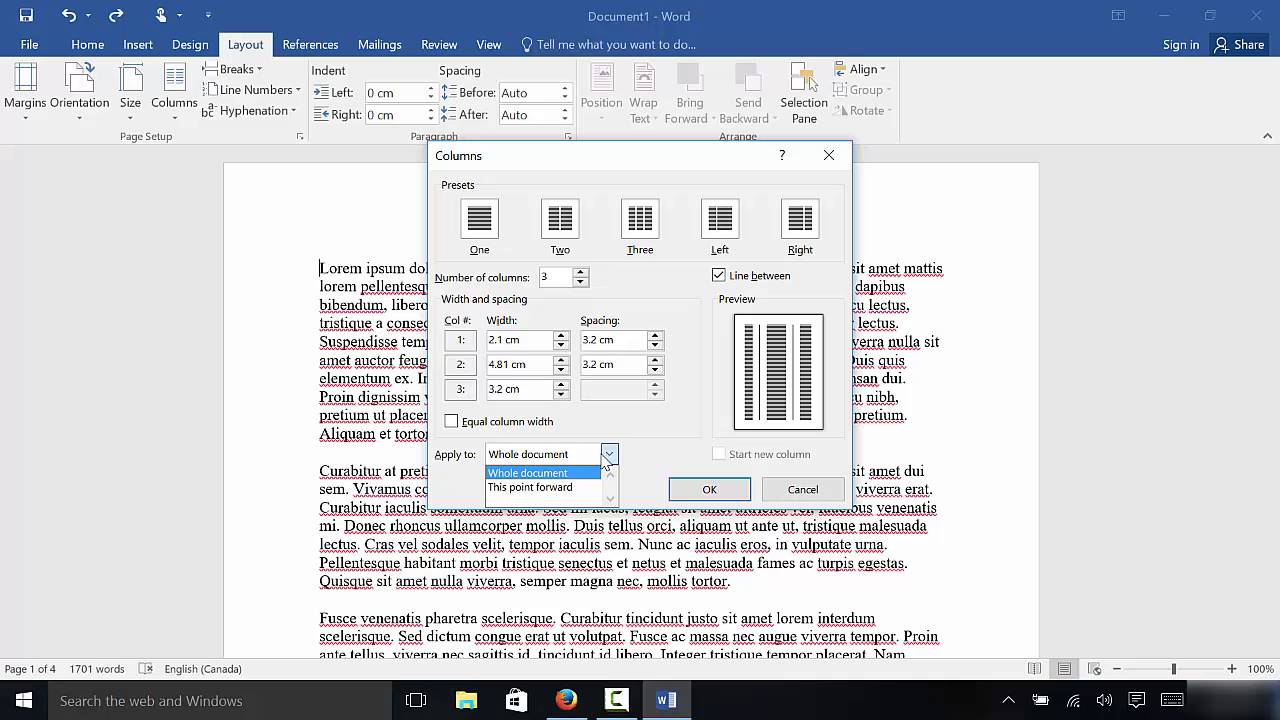Click the zoom slider in status bar
The height and width of the screenshot is (720, 1280).
[x=1174, y=669]
